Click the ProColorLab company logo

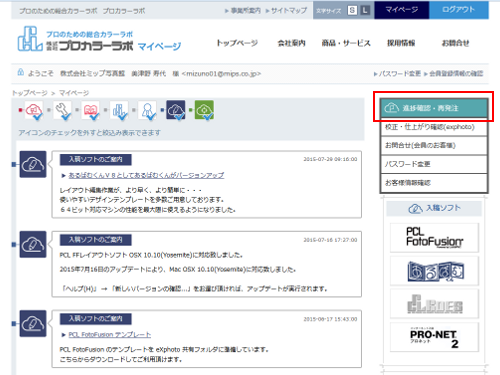click(x=75, y=39)
